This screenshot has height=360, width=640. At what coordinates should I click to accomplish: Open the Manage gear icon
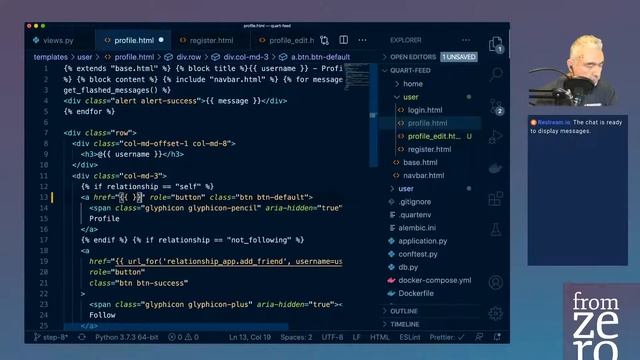pos(496,313)
